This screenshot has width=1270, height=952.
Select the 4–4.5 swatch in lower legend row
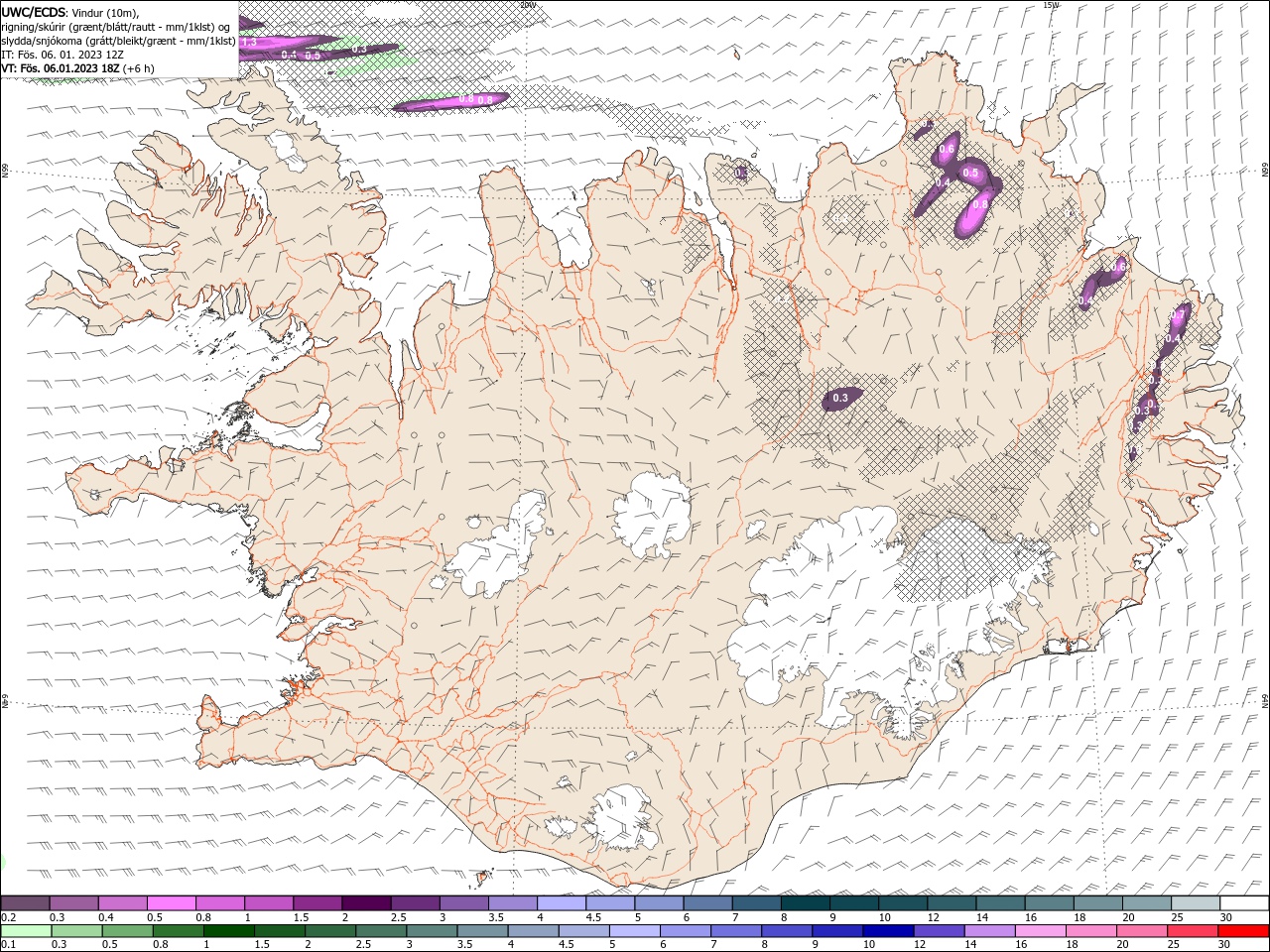pyautogui.click(x=533, y=931)
